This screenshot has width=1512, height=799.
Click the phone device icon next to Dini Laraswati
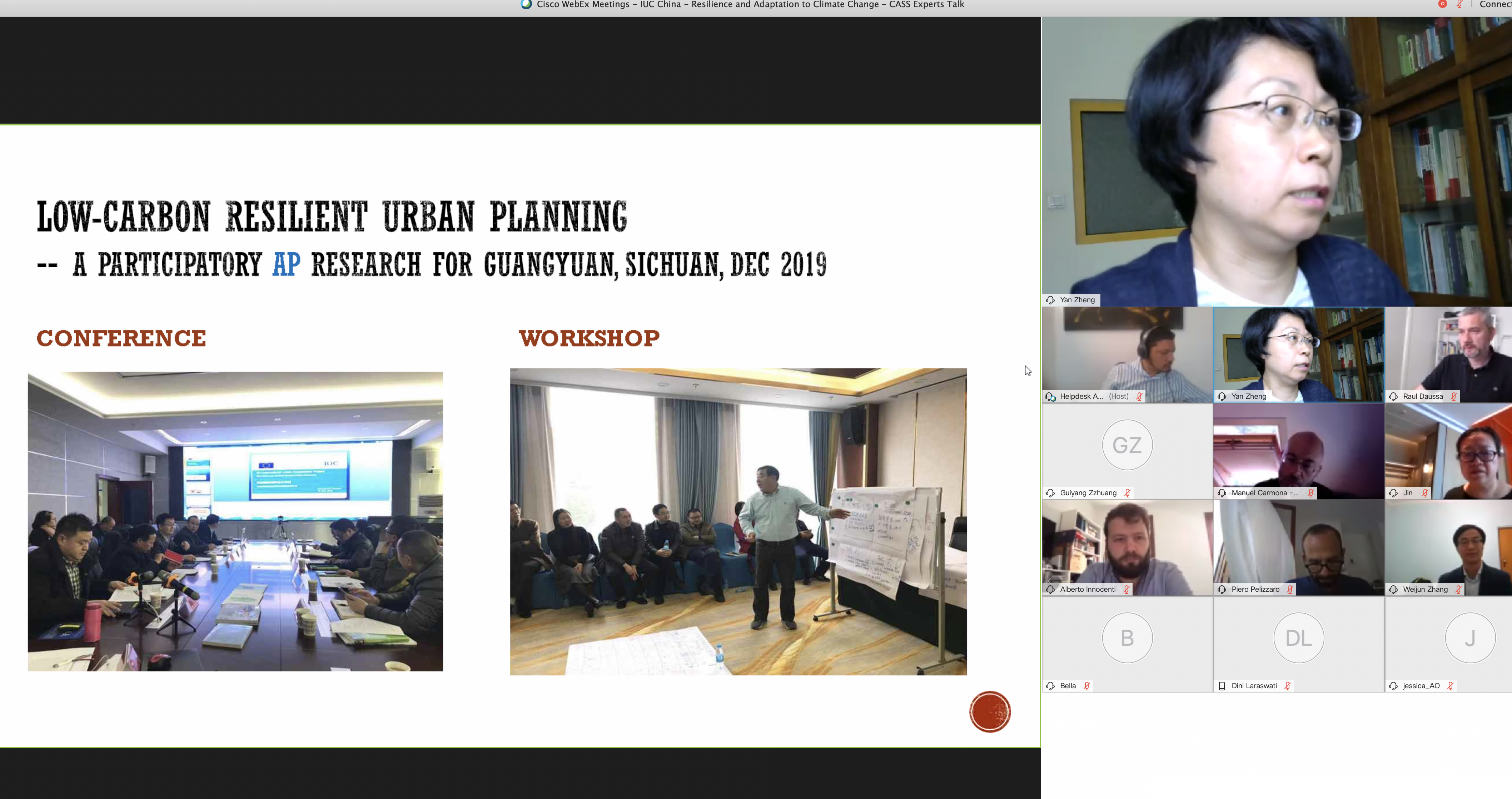[x=1222, y=686]
